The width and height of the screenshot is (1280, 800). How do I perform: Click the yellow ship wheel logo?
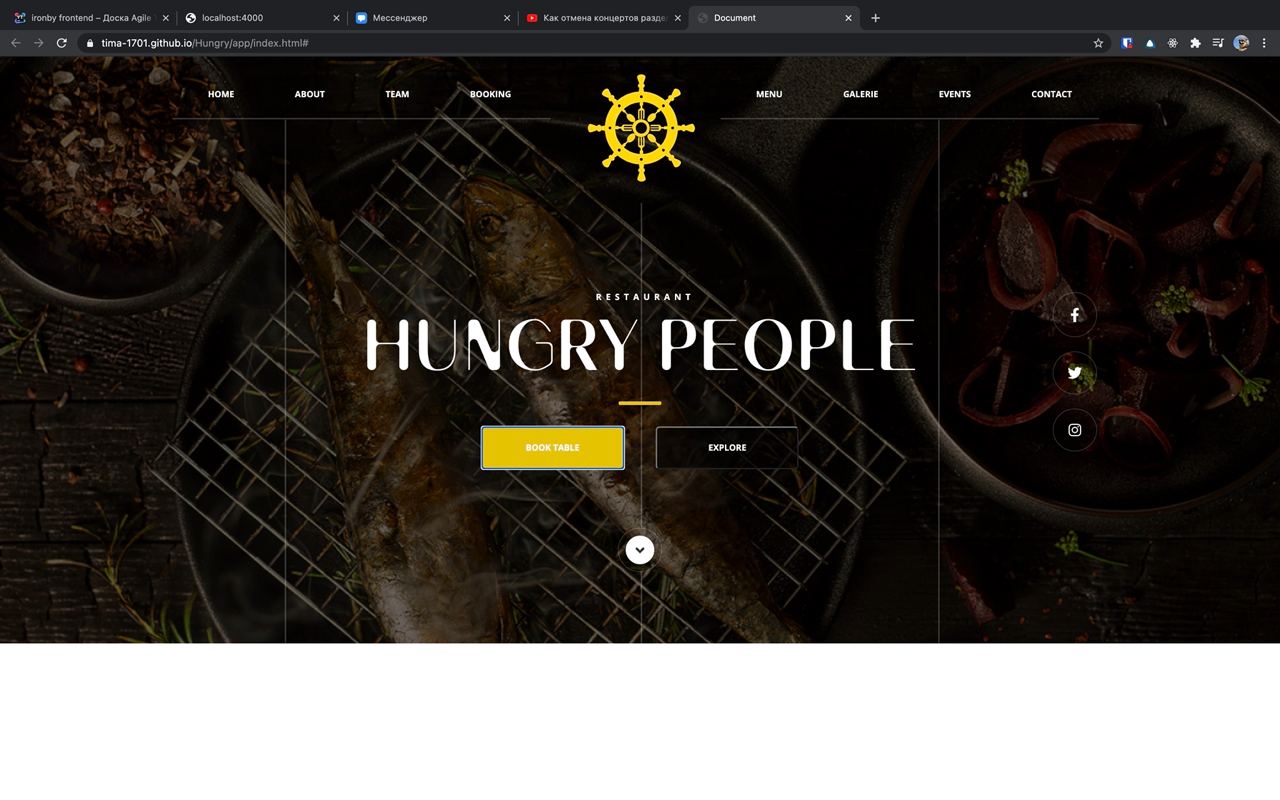coord(641,128)
